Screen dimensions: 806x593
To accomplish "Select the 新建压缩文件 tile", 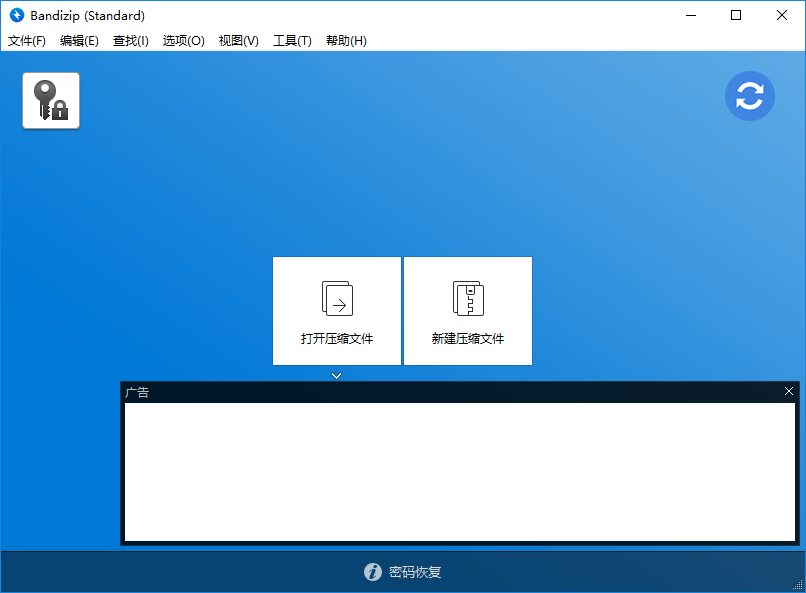I will 468,311.
